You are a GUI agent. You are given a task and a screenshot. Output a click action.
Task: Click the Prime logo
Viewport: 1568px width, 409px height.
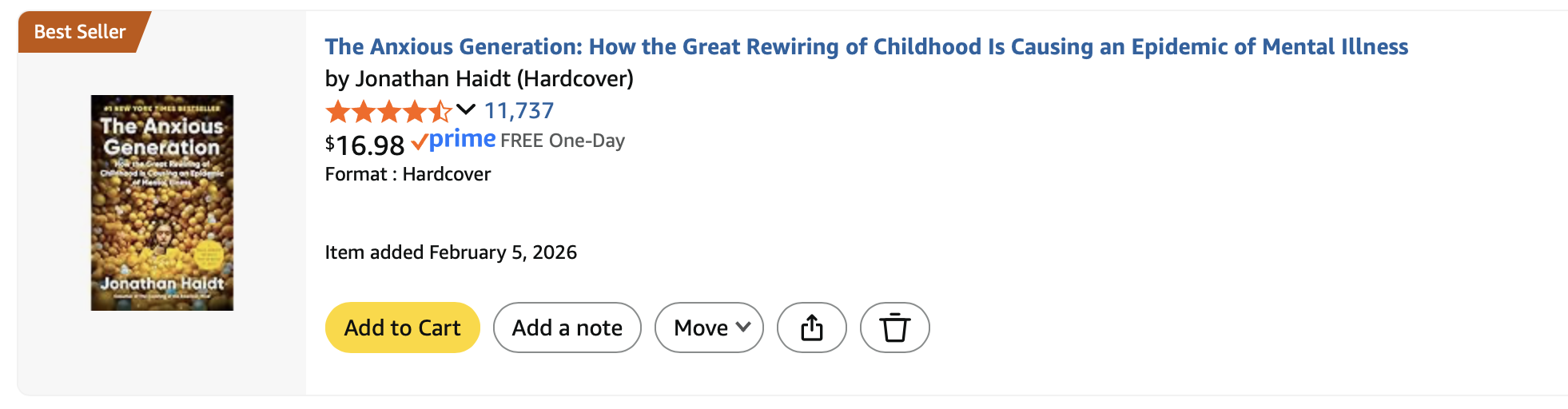pyautogui.click(x=463, y=140)
